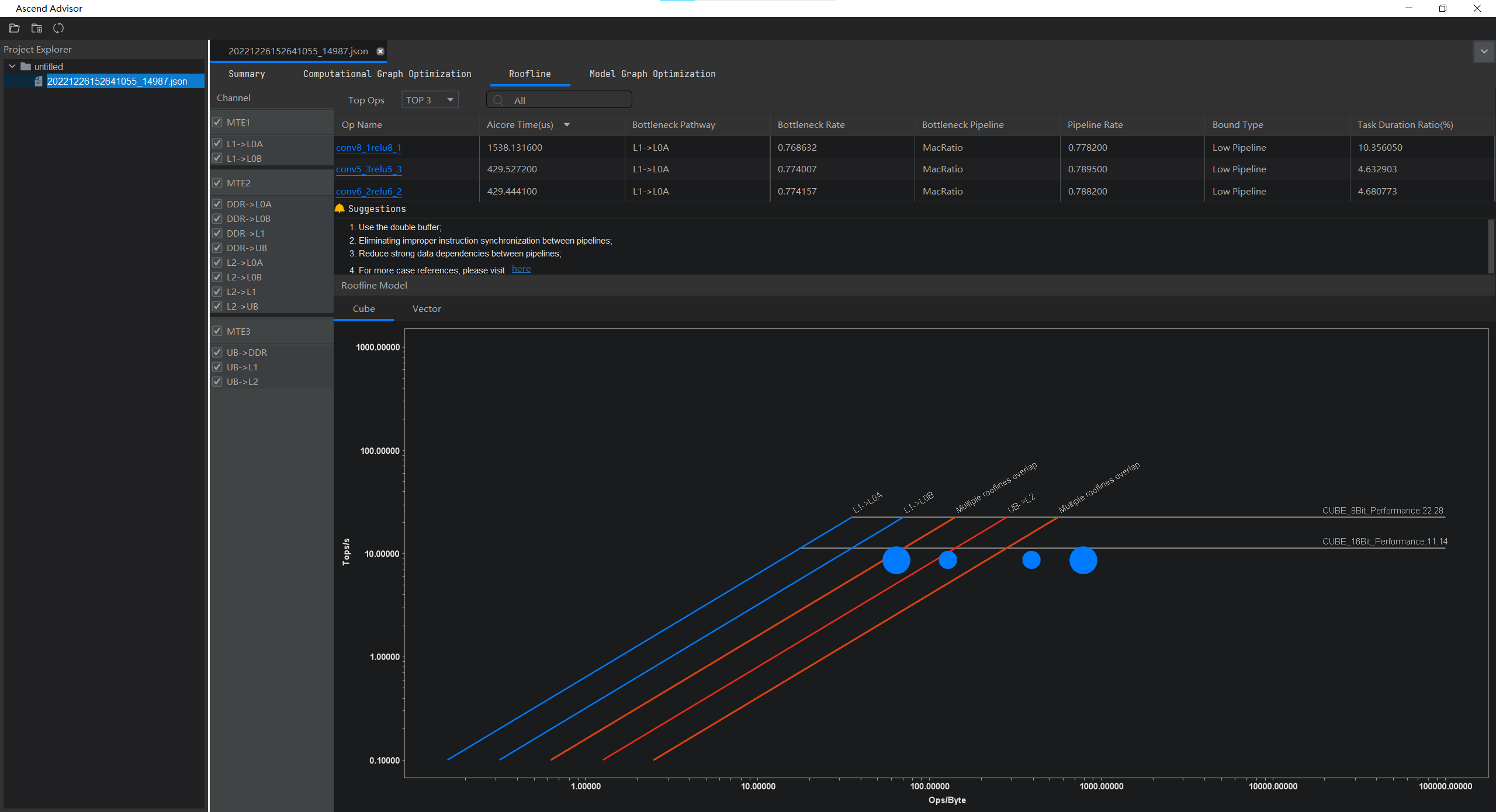Click the open folder toolbar icon
This screenshot has width=1496, height=812.
(x=15, y=28)
